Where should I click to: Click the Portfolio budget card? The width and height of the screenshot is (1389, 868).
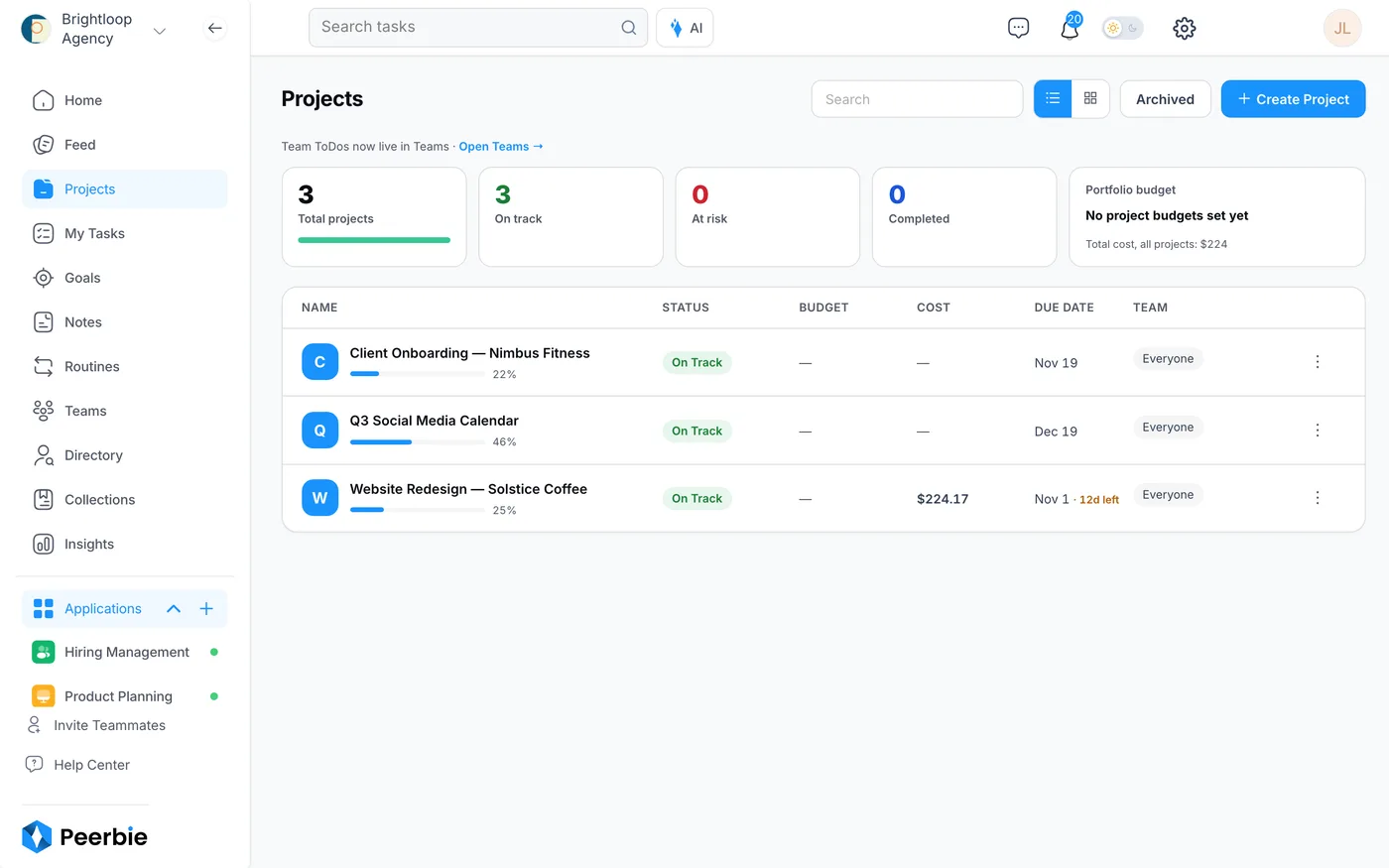click(1216, 216)
